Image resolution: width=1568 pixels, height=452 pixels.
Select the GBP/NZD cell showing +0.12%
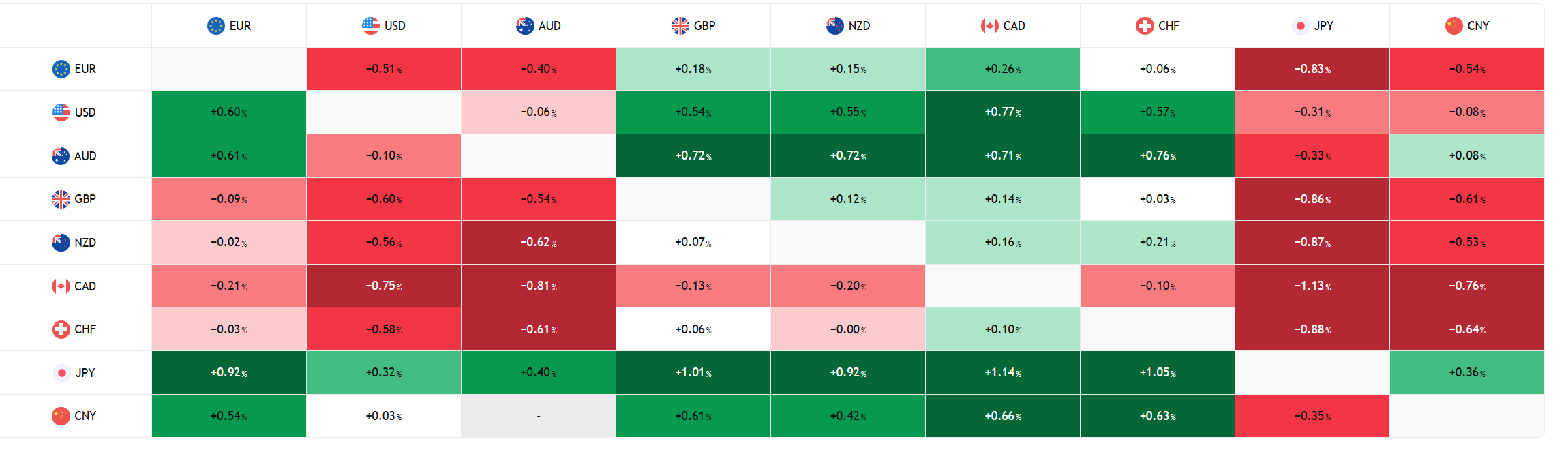[847, 199]
